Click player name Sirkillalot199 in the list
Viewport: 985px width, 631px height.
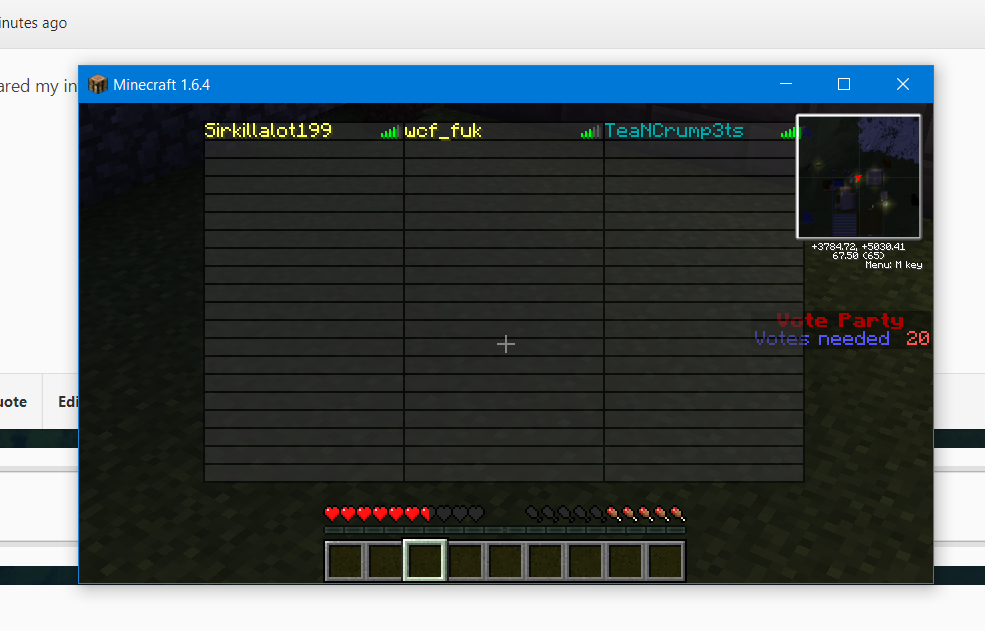[268, 131]
